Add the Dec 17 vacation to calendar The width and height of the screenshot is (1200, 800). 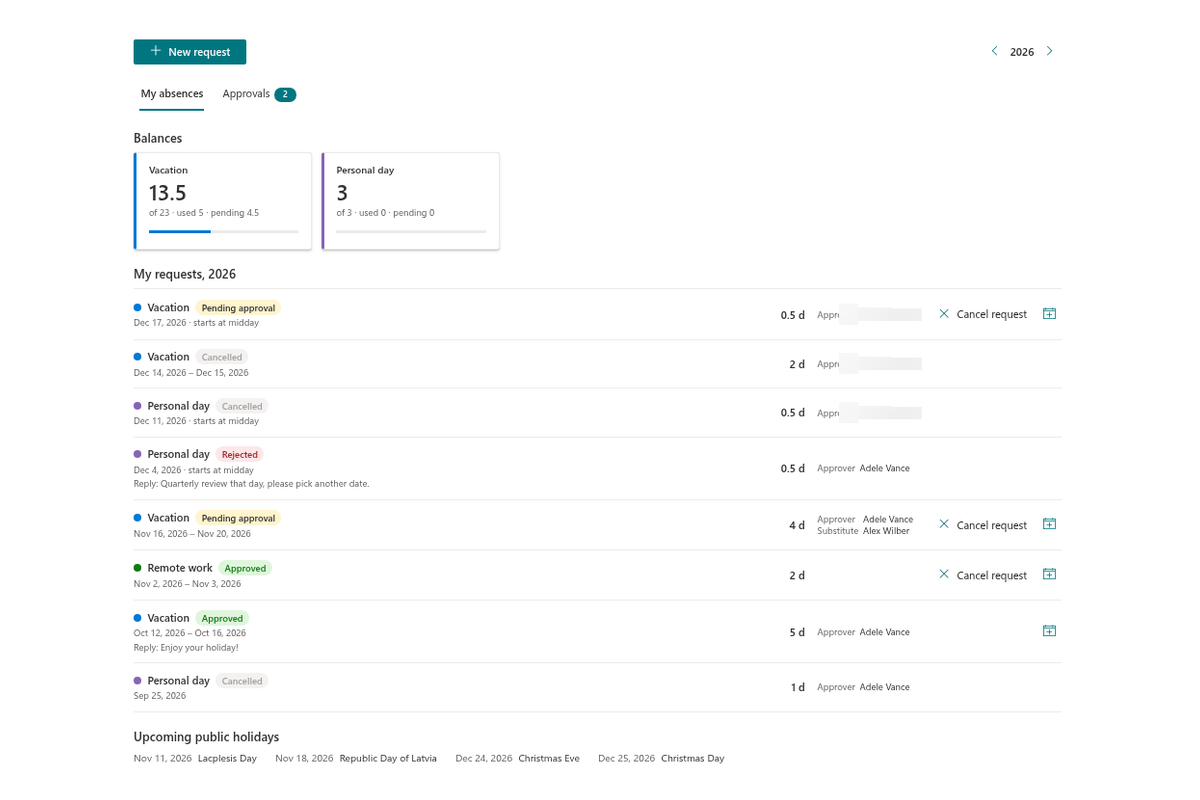click(x=1049, y=314)
